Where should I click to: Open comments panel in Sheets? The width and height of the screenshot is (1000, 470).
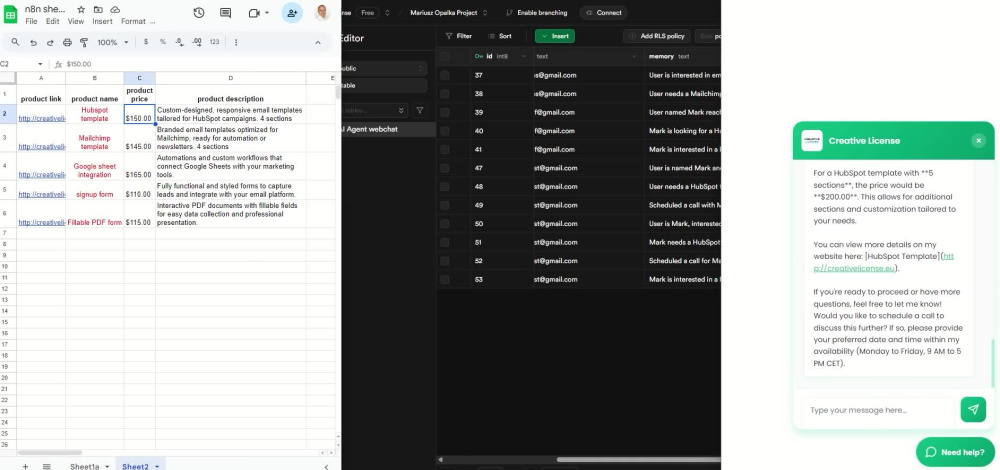[225, 13]
